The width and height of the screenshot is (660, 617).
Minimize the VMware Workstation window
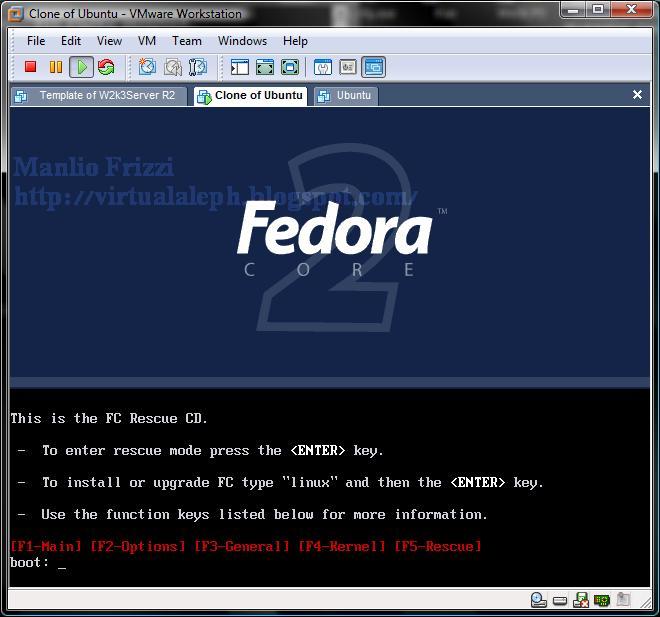(573, 9)
